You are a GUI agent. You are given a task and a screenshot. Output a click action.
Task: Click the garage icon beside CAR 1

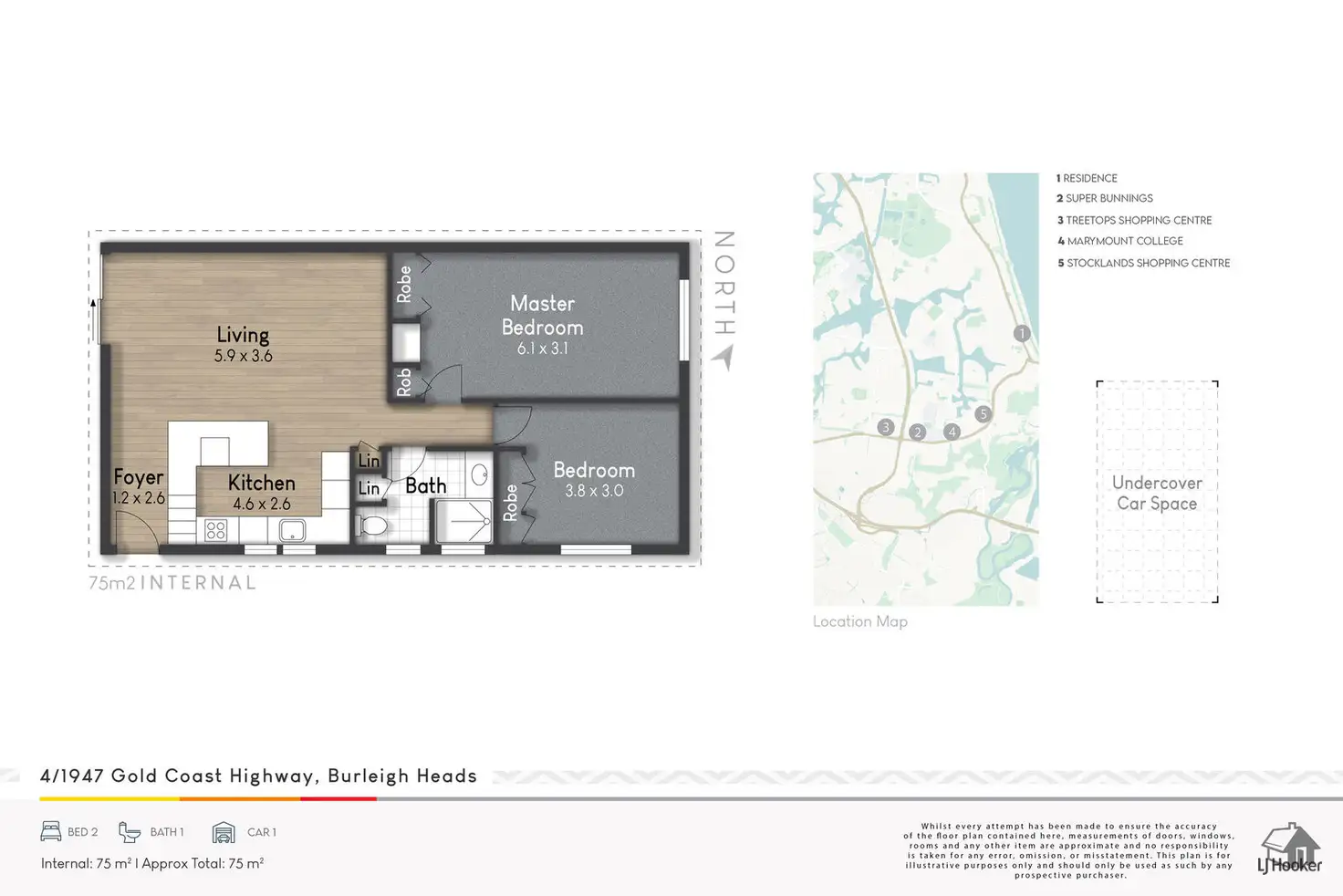224,832
